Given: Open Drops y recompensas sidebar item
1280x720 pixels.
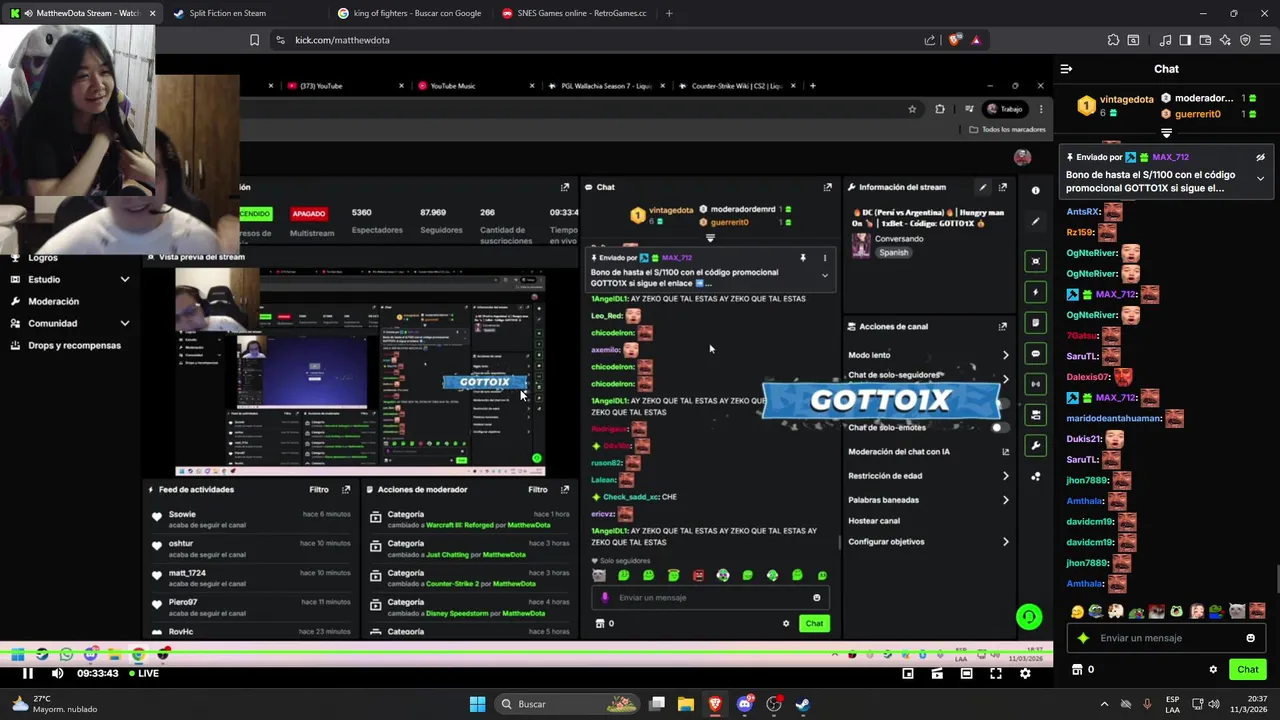Looking at the screenshot, I should click(66, 345).
